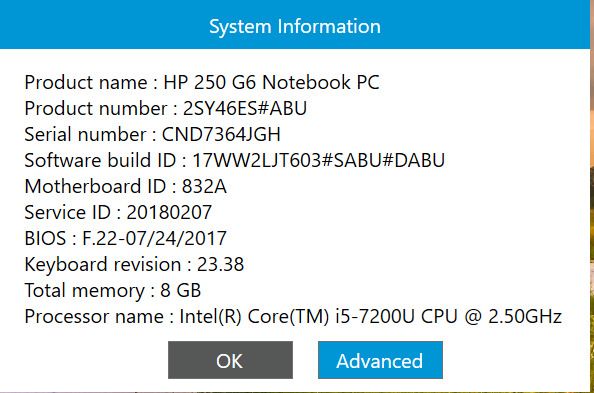Click the OK button
Viewport: 594px width, 393px height.
tap(230, 360)
